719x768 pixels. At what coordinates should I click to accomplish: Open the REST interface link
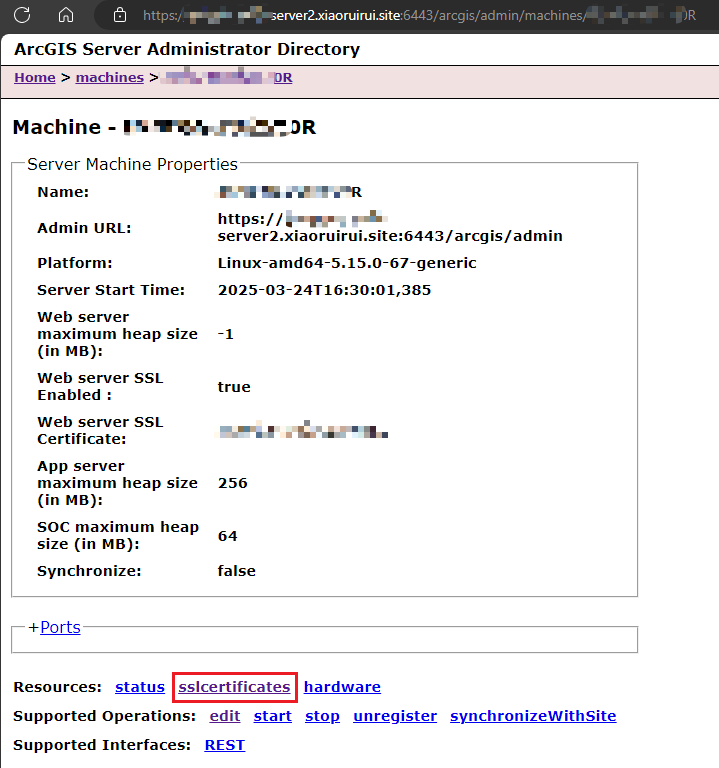click(224, 744)
